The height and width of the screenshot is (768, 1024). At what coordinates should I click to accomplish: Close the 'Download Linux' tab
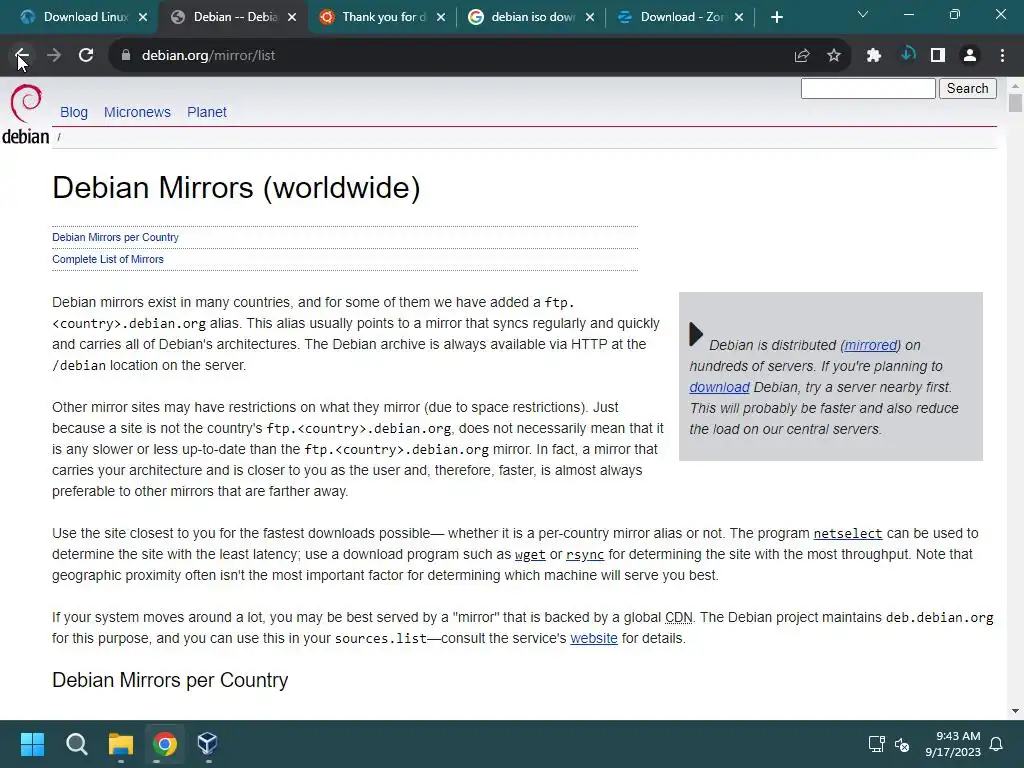(x=143, y=18)
